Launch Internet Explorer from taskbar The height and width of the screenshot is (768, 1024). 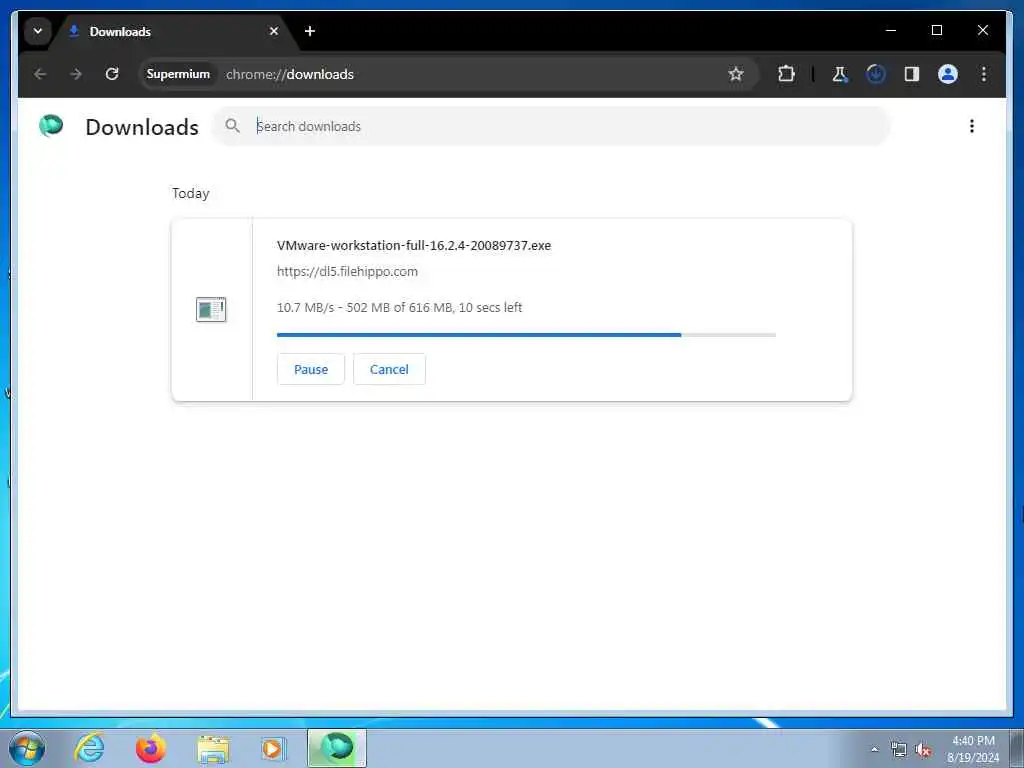click(89, 748)
